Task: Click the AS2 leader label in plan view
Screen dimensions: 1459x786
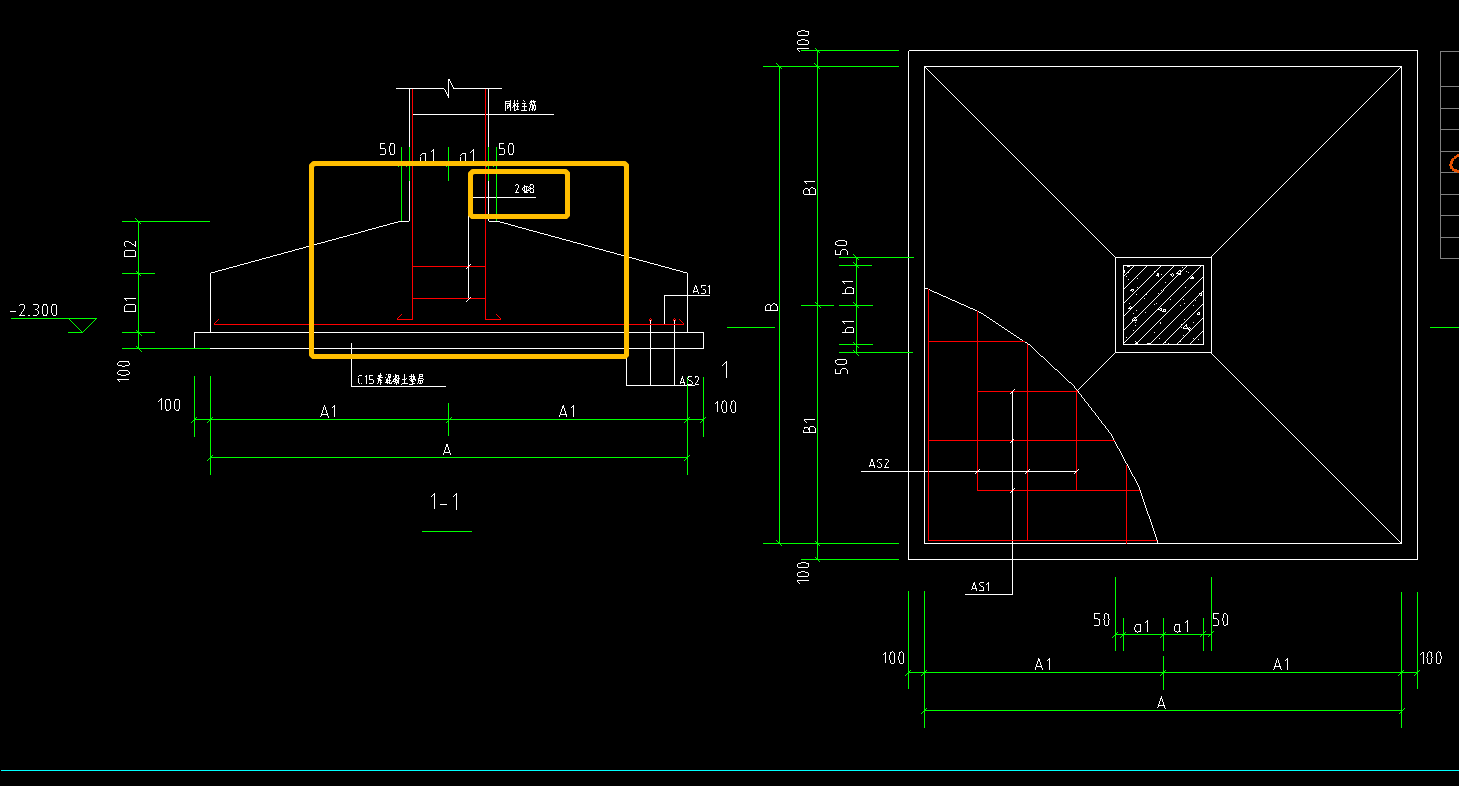Action: [x=878, y=464]
